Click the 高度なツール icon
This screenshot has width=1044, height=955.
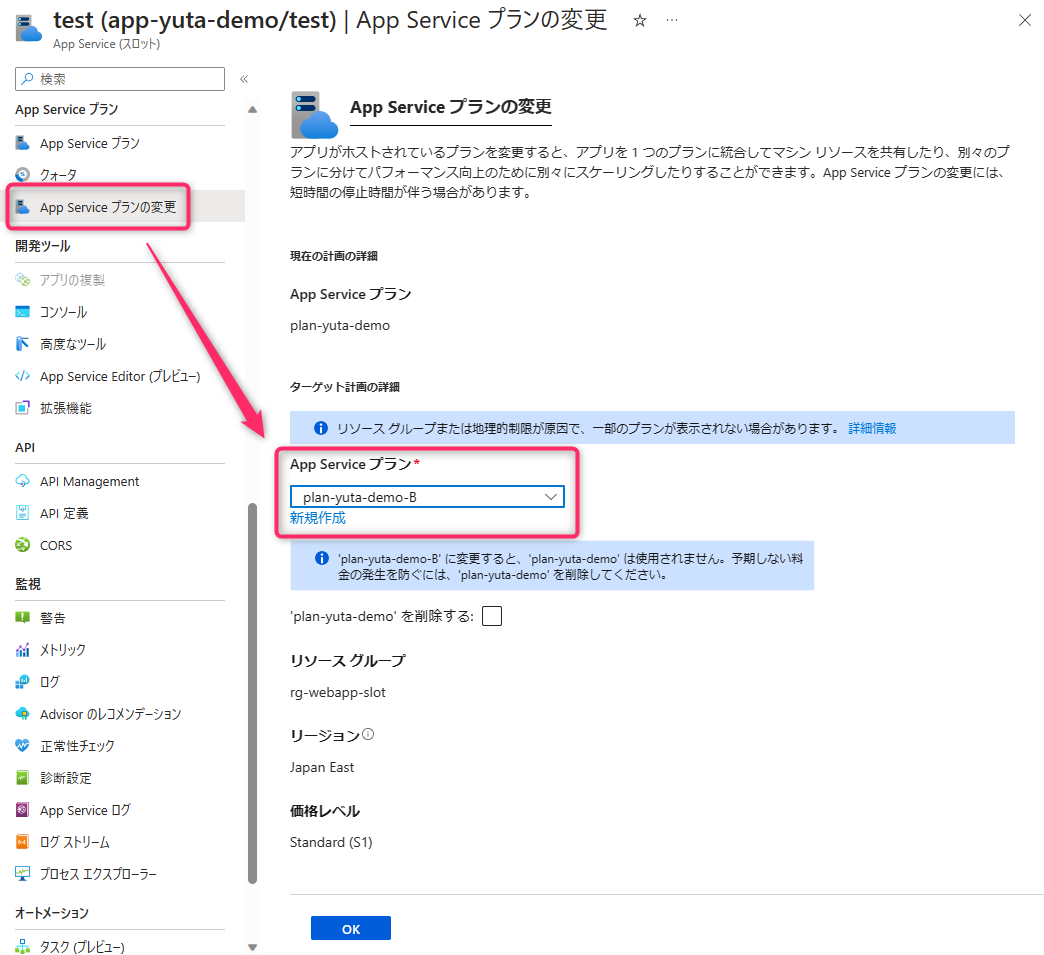[x=23, y=344]
